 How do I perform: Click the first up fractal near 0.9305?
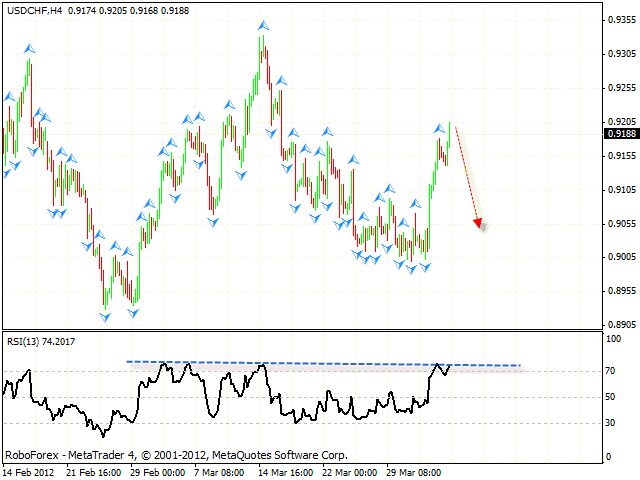[x=29, y=48]
